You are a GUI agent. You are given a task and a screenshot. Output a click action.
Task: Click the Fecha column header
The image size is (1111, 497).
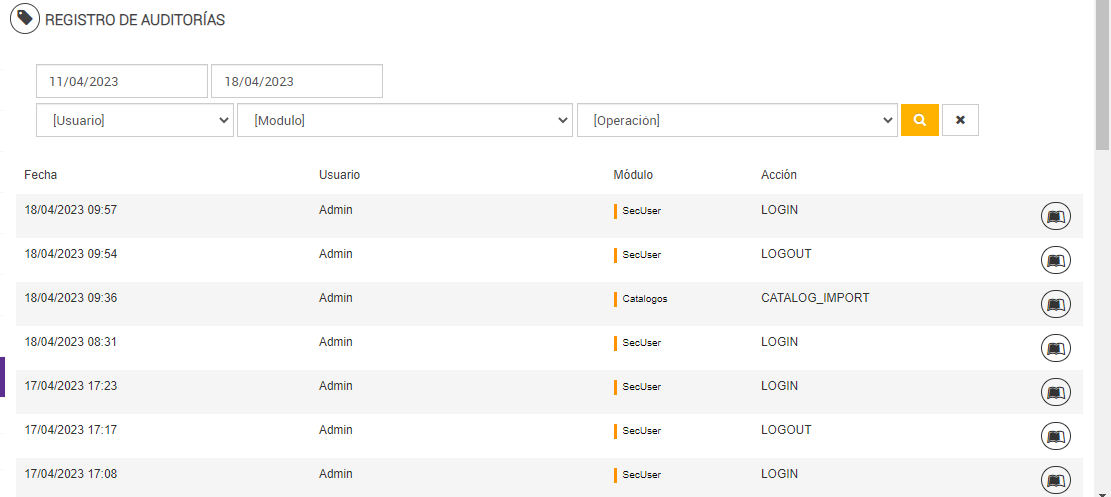pyautogui.click(x=41, y=175)
